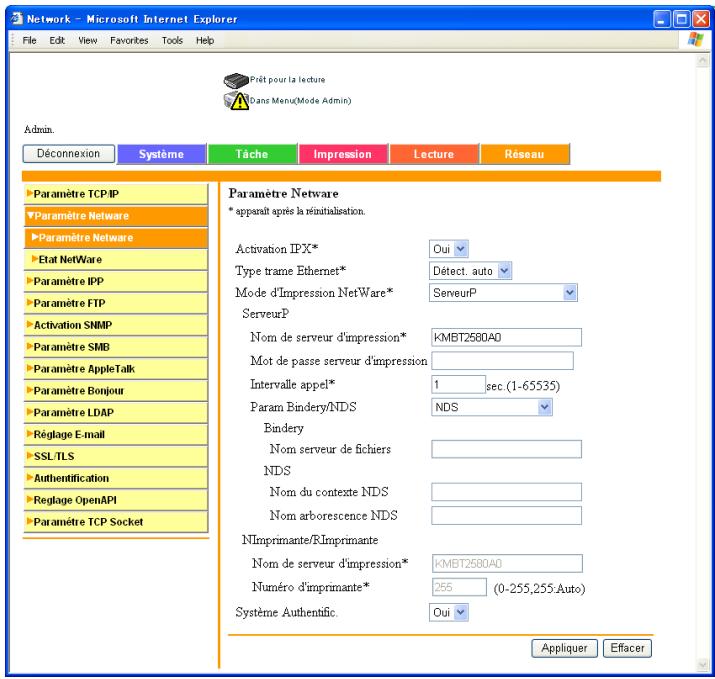Maximize the Internet Explorer window
This screenshot has height=679, width=715.
pyautogui.click(x=681, y=19)
